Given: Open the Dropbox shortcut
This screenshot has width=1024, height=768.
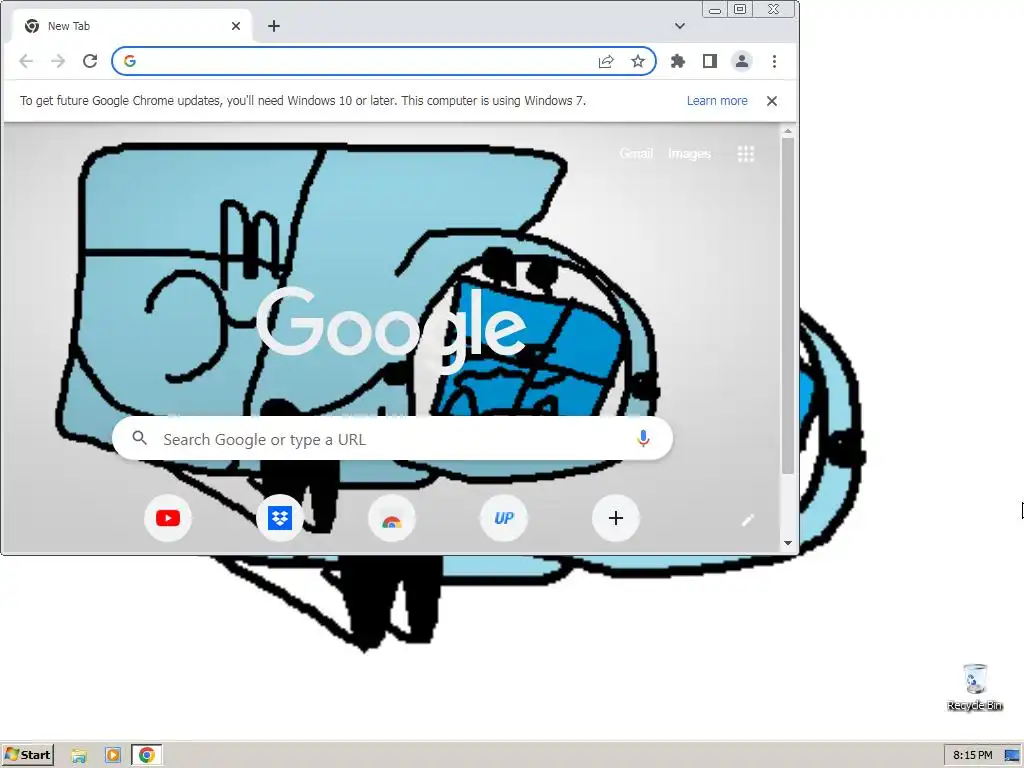Looking at the screenshot, I should tap(280, 518).
